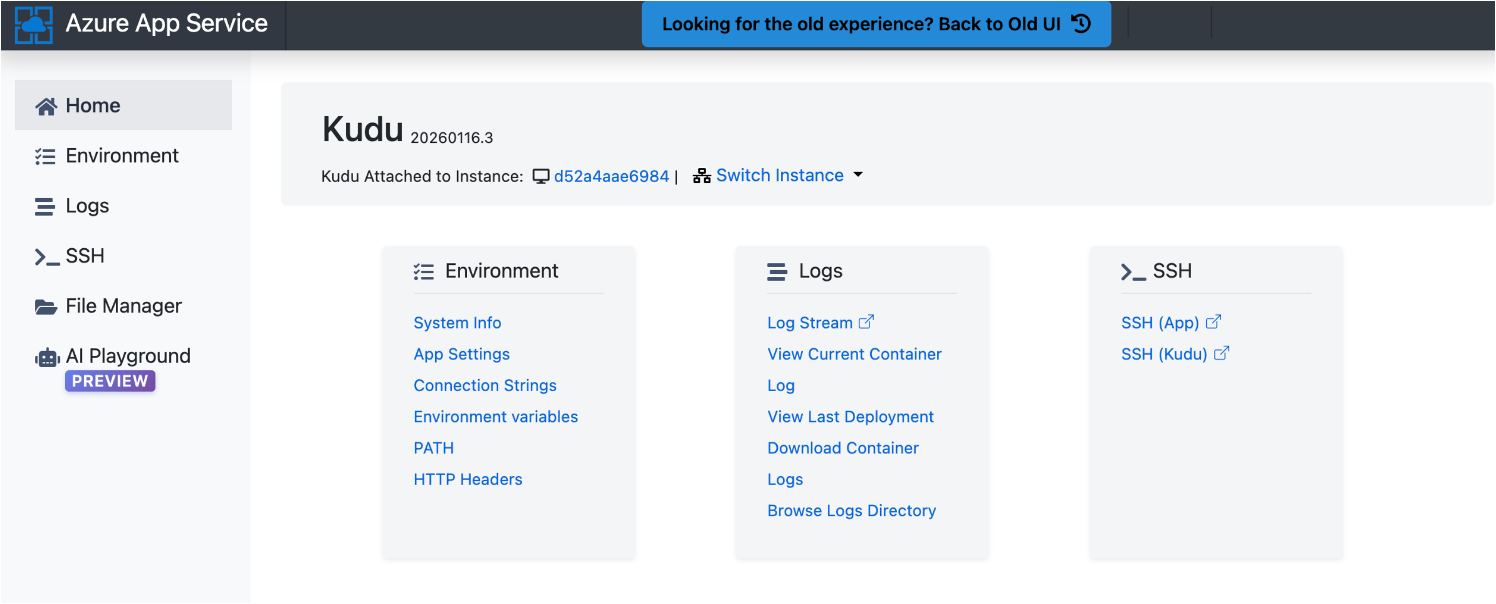This screenshot has height=604, width=1496.
Task: Click the terminal icon on SSH card header
Action: 1133,272
